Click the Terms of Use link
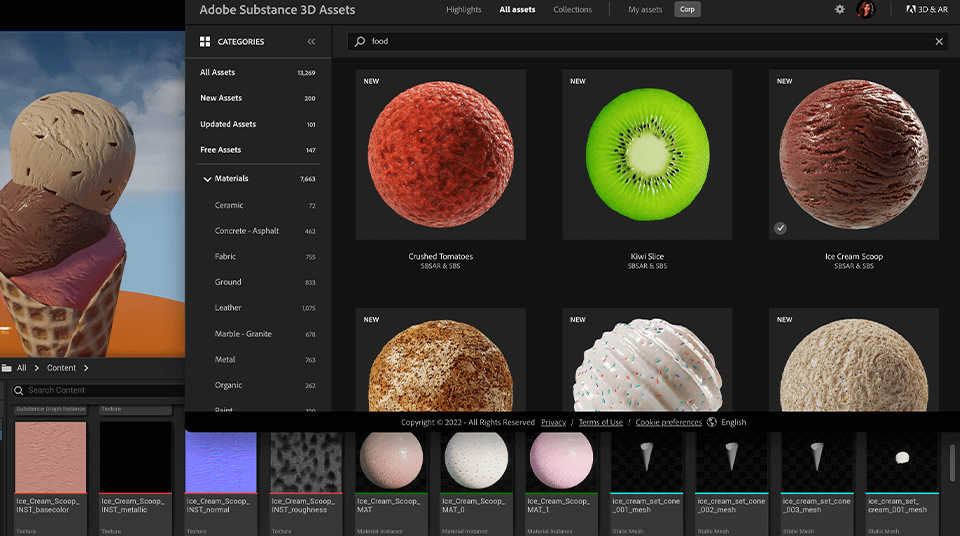 601,422
